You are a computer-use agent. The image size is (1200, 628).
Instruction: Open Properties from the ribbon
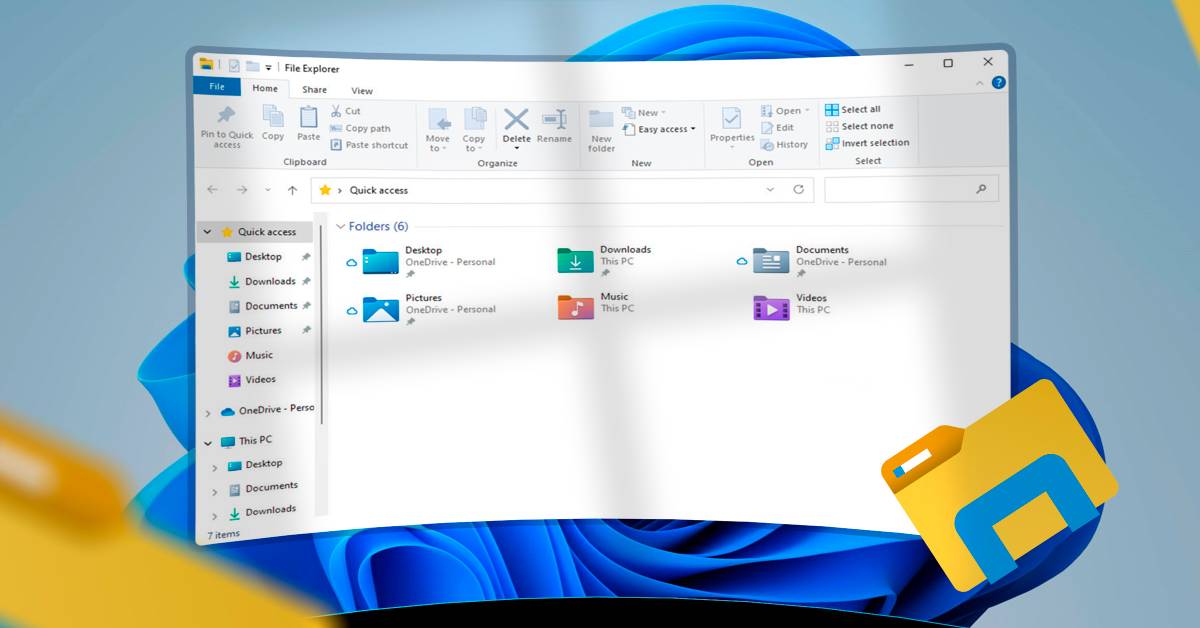pos(732,119)
